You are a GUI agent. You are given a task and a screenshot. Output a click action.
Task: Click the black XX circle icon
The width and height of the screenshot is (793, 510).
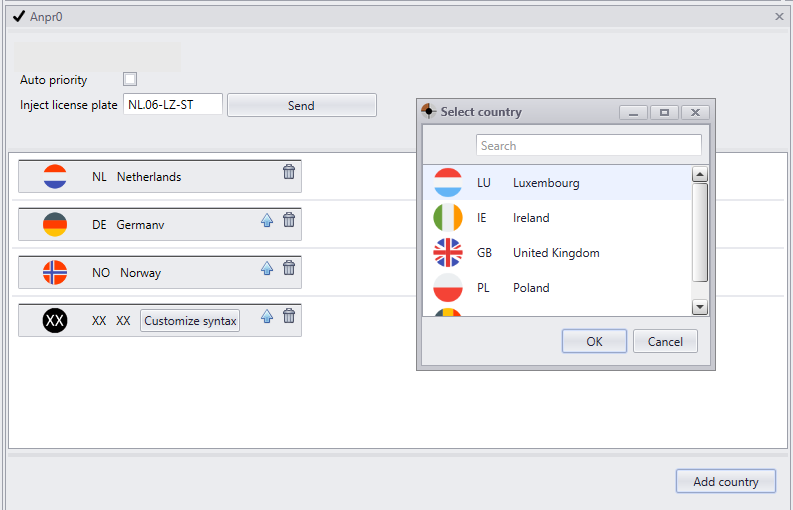[55, 321]
